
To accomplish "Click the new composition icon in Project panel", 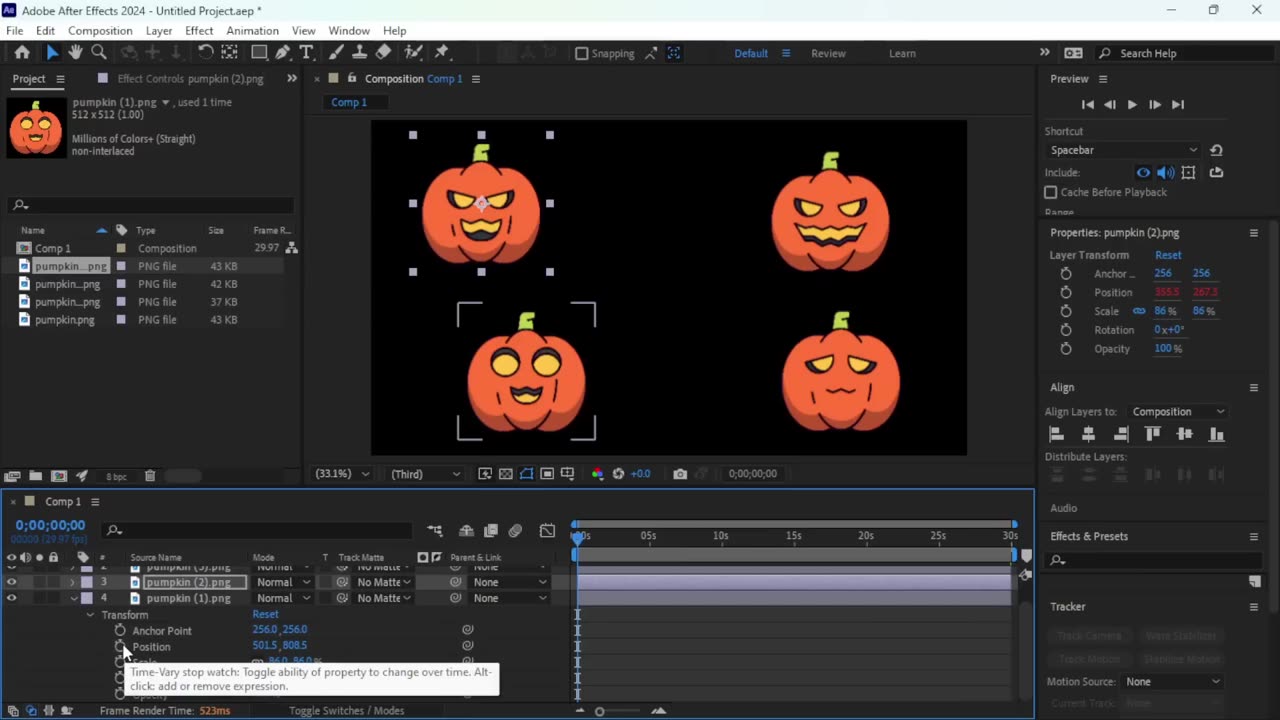I will click(x=59, y=476).
